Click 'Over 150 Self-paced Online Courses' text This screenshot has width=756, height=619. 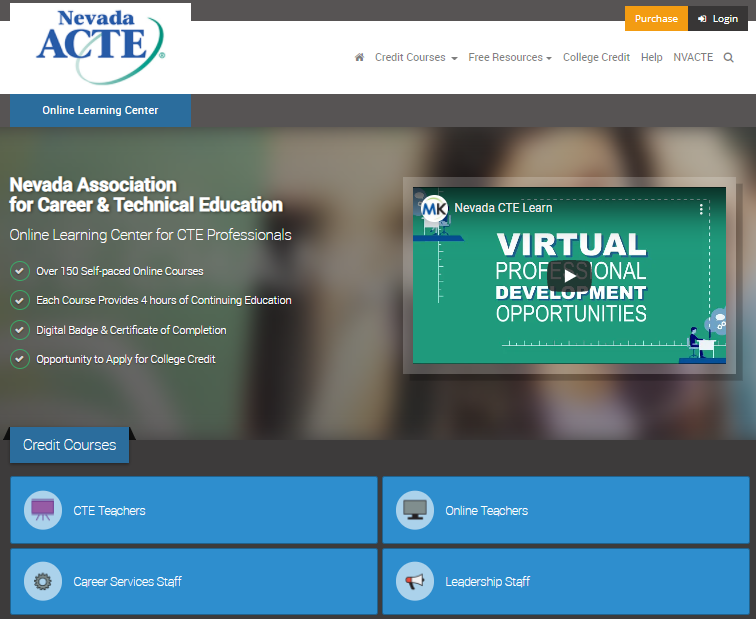coord(120,271)
